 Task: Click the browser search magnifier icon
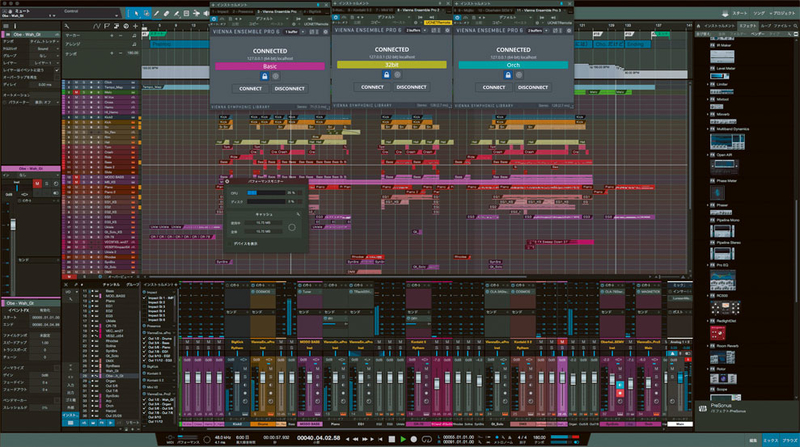(795, 26)
